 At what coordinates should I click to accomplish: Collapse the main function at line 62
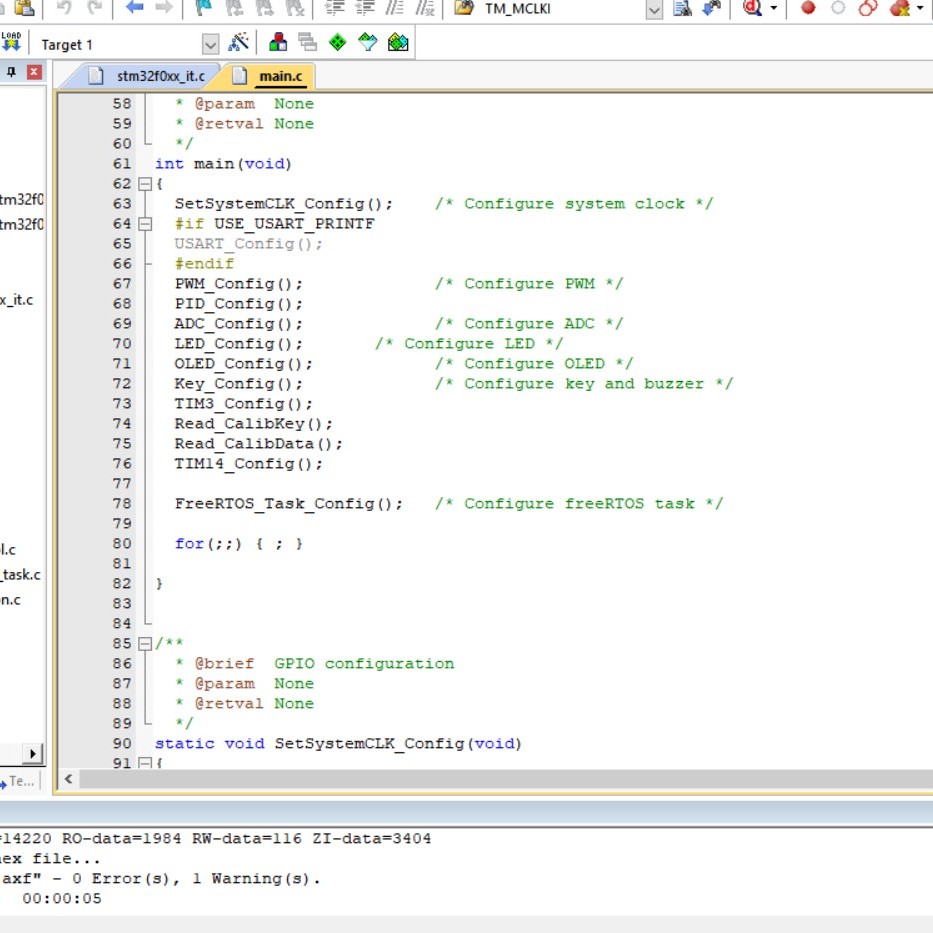coord(145,184)
